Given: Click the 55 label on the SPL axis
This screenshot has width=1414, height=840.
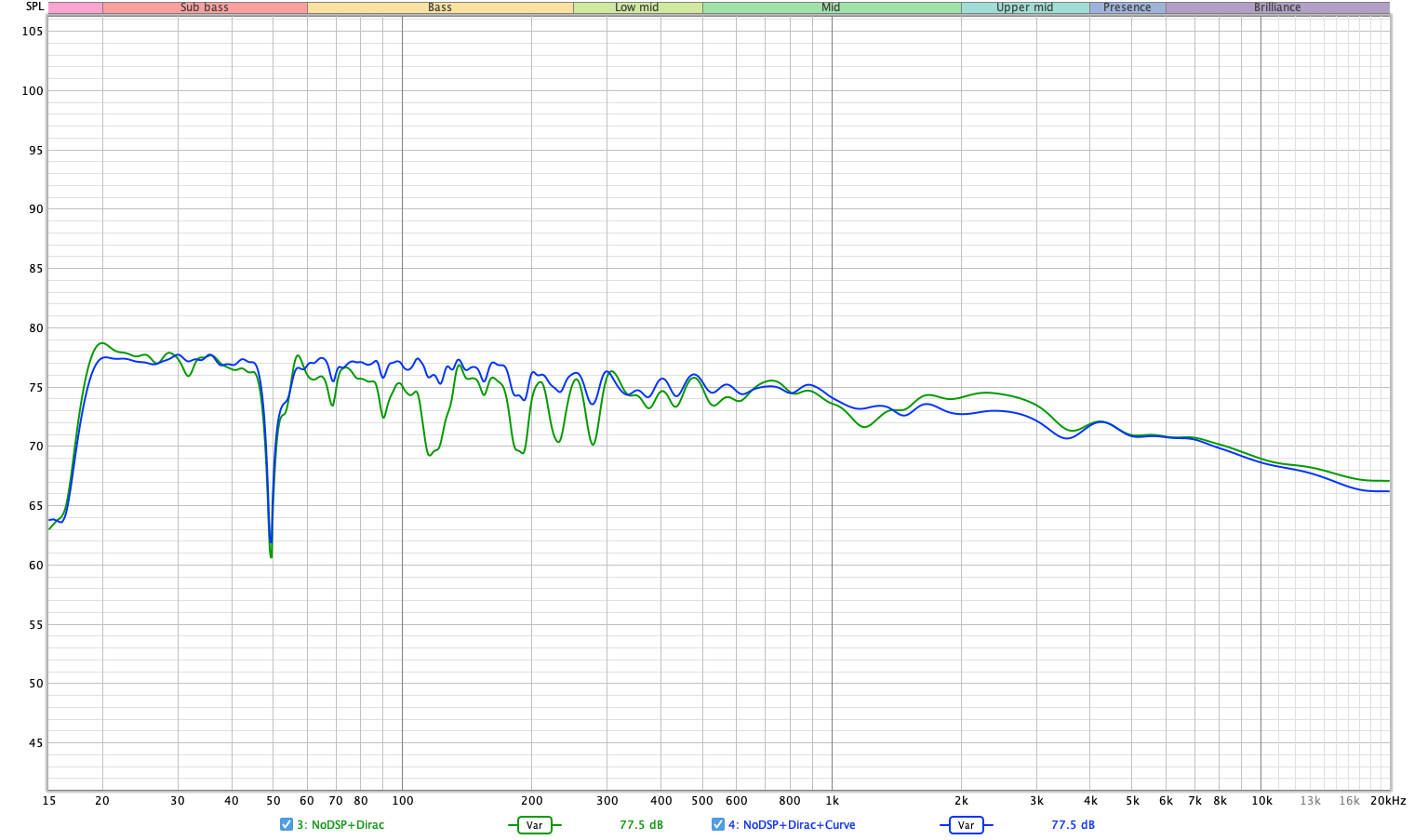Looking at the screenshot, I should pyautogui.click(x=35, y=624).
